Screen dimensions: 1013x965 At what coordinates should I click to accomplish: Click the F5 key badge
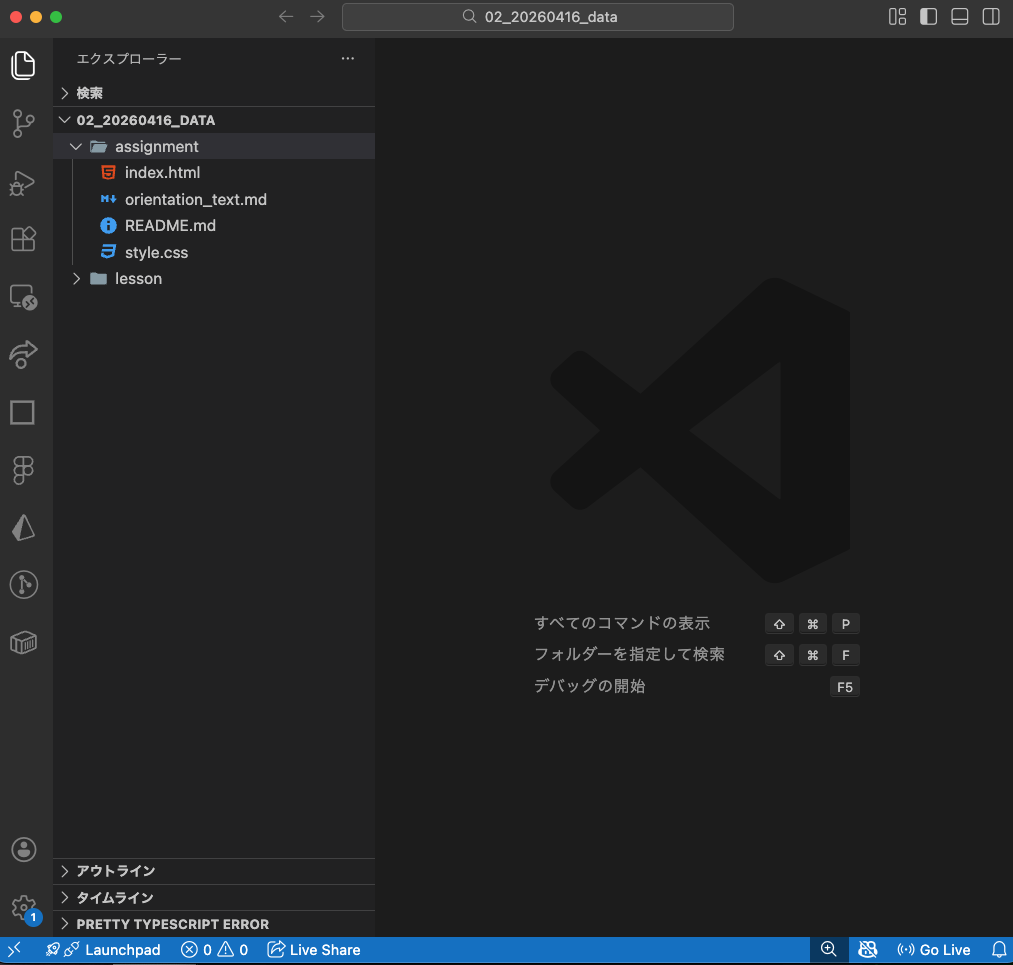(x=844, y=687)
